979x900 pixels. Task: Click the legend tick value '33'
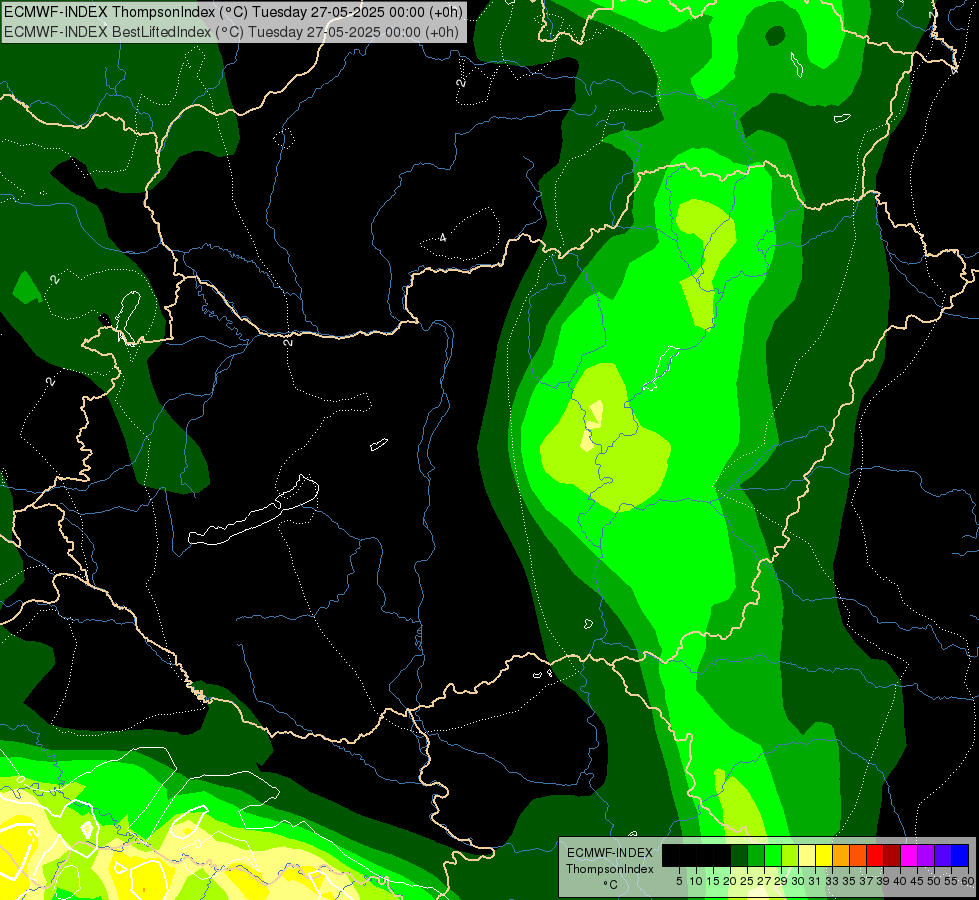[832, 881]
